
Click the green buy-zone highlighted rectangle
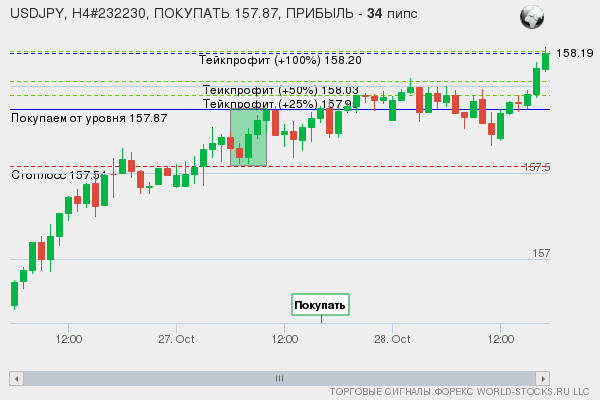(248, 137)
